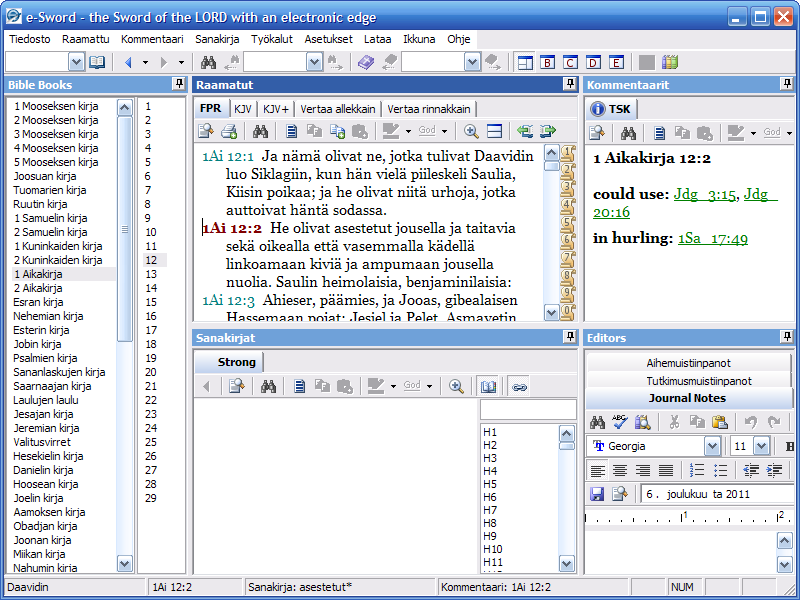Toggle the B layout button in main toolbar
This screenshot has height=600, width=800.
coord(547,63)
